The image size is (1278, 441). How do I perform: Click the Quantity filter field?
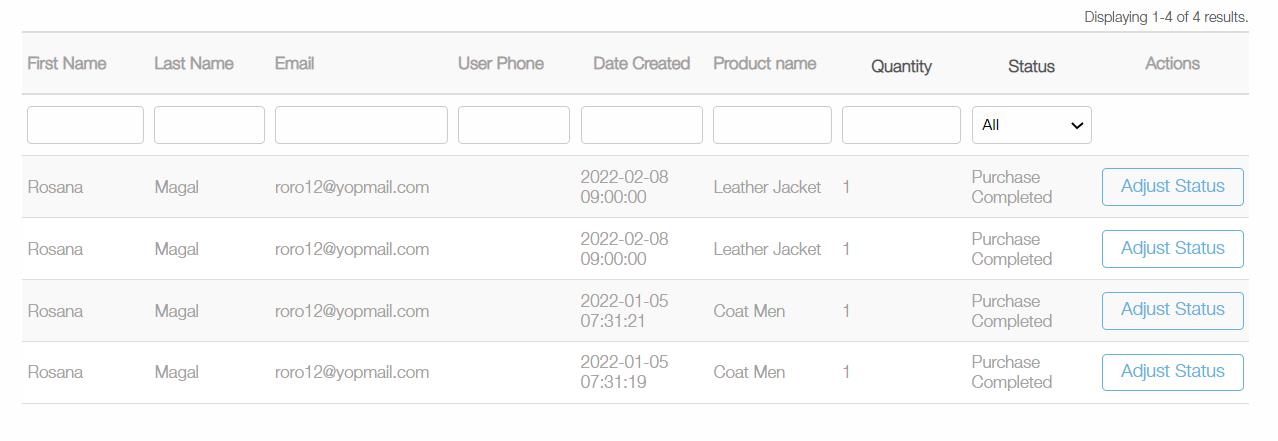tap(901, 125)
